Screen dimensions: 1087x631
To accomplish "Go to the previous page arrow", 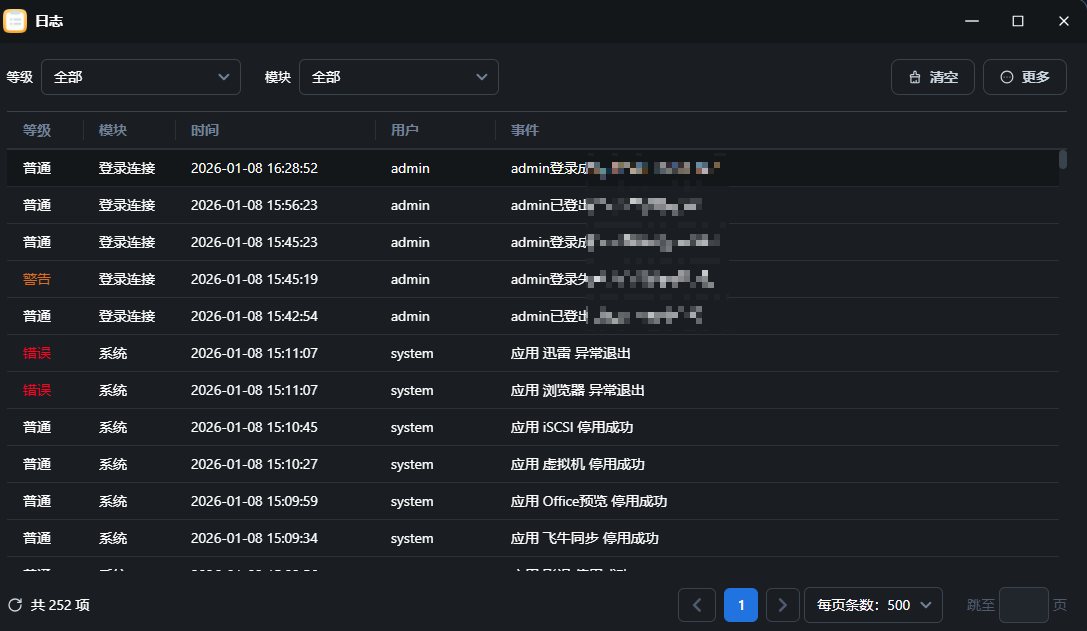I will pyautogui.click(x=696, y=605).
